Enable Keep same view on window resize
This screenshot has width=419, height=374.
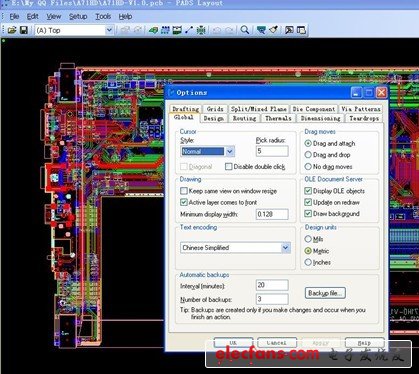(184, 191)
